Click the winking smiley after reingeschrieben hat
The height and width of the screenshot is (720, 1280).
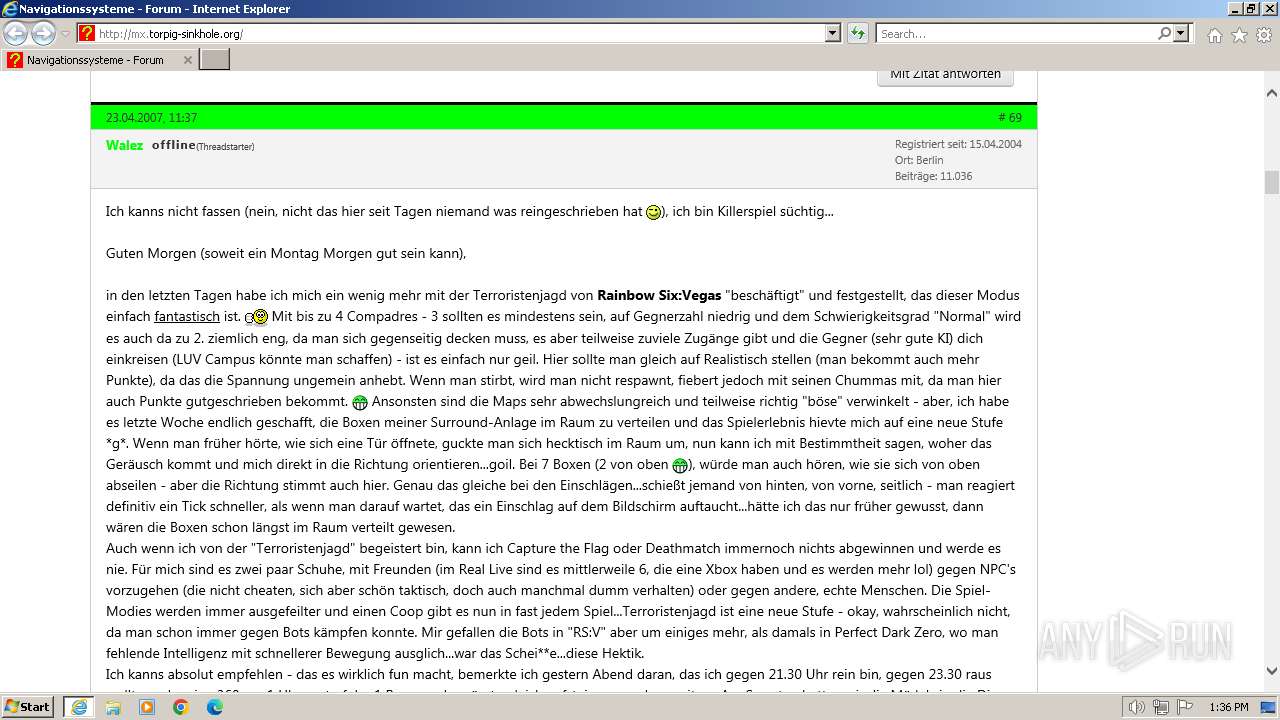point(653,212)
